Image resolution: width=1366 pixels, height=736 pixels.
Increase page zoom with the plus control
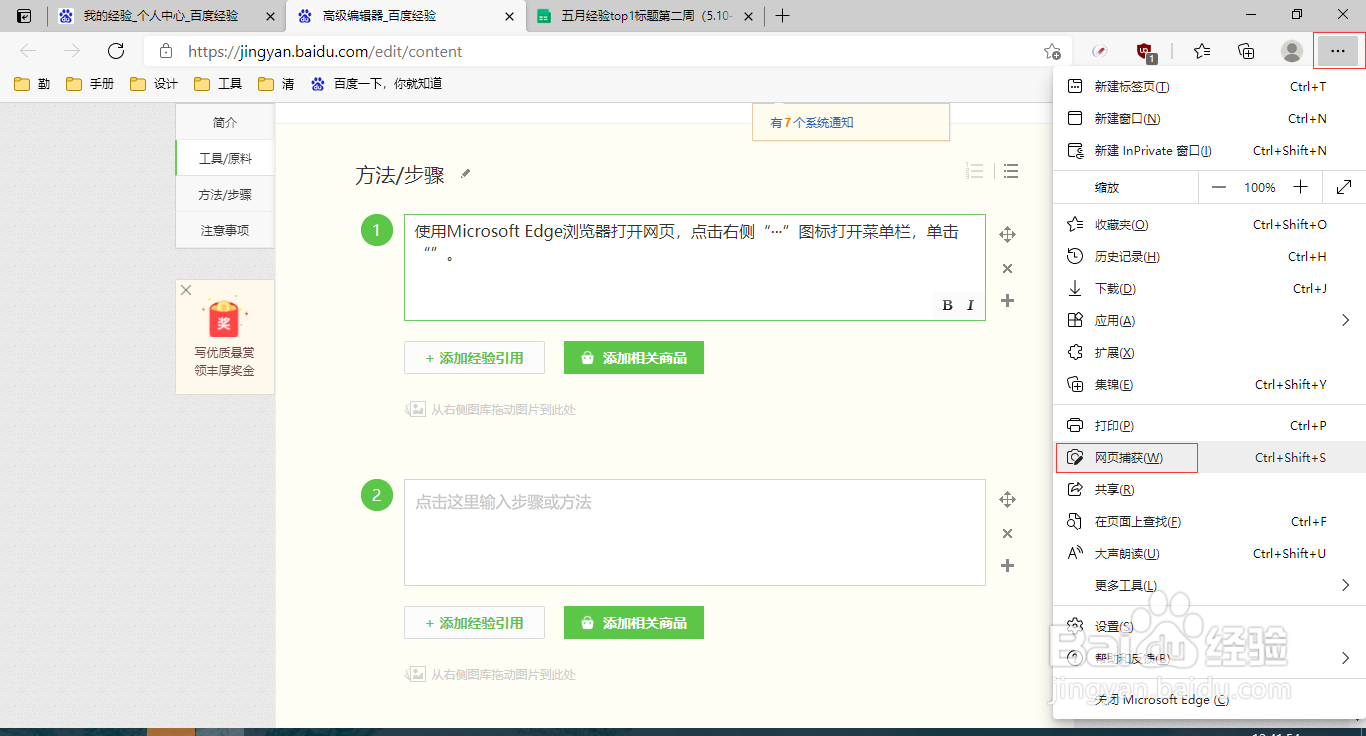point(1300,187)
